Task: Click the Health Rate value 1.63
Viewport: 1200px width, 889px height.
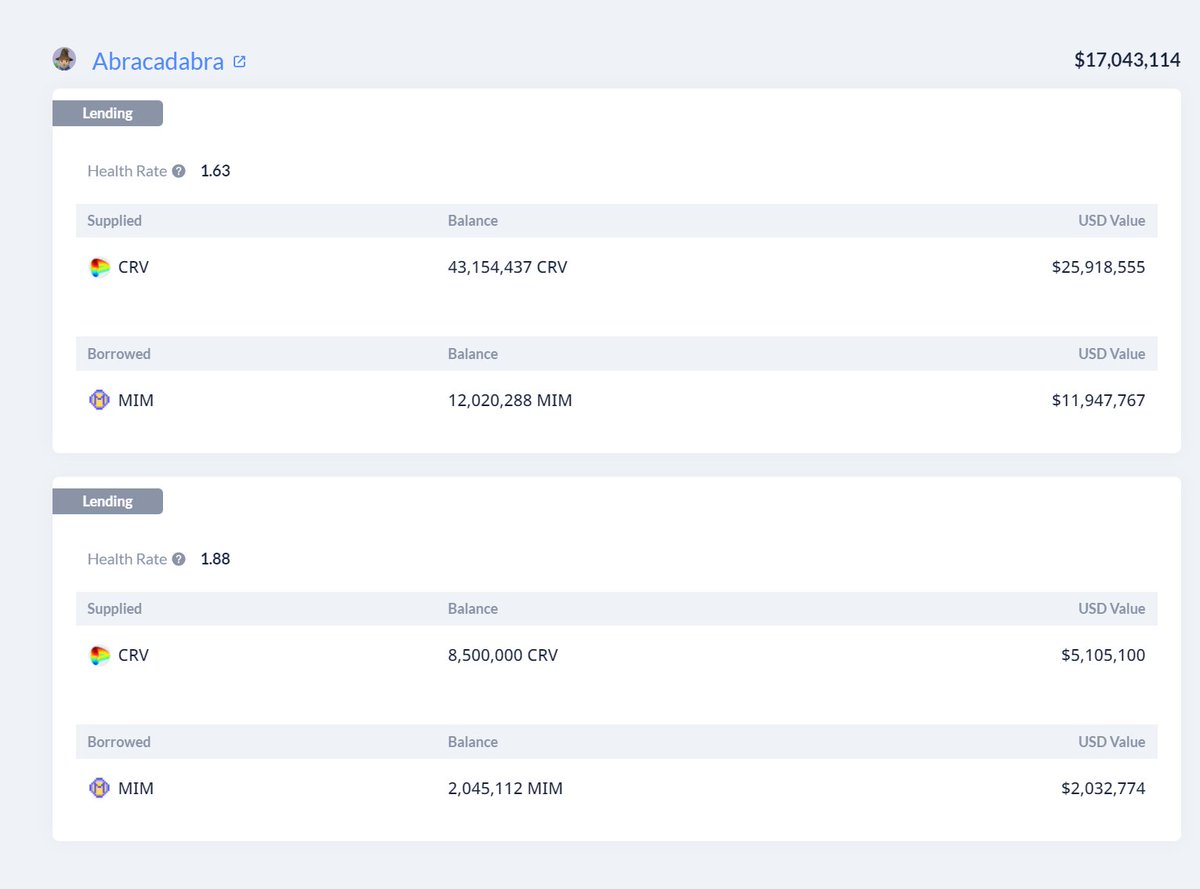Action: pyautogui.click(x=215, y=171)
